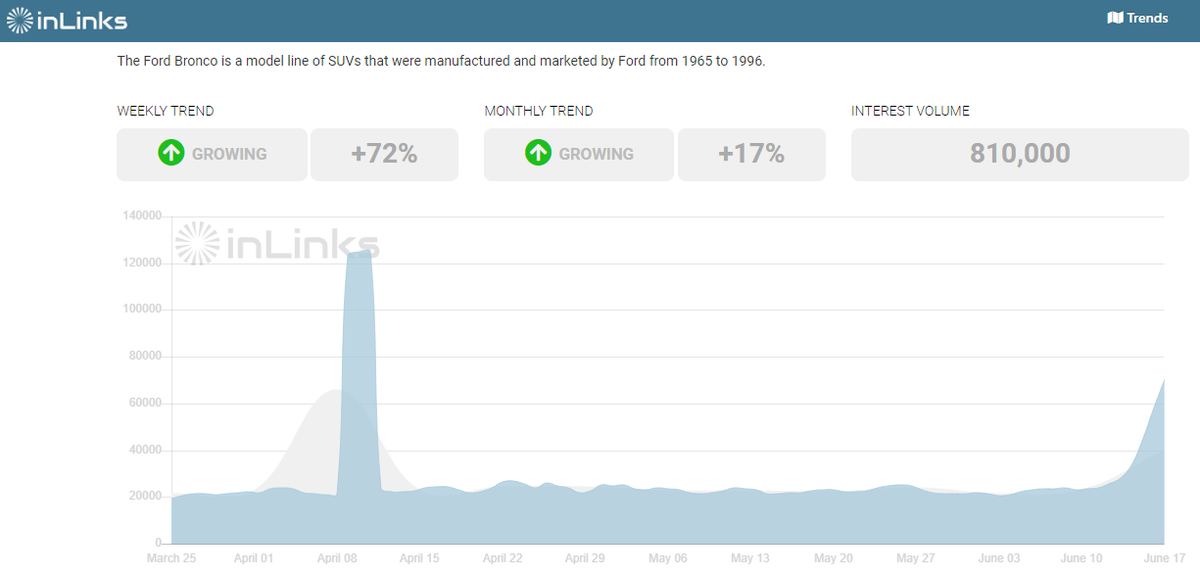Click the 120000 y-axis label

141,263
